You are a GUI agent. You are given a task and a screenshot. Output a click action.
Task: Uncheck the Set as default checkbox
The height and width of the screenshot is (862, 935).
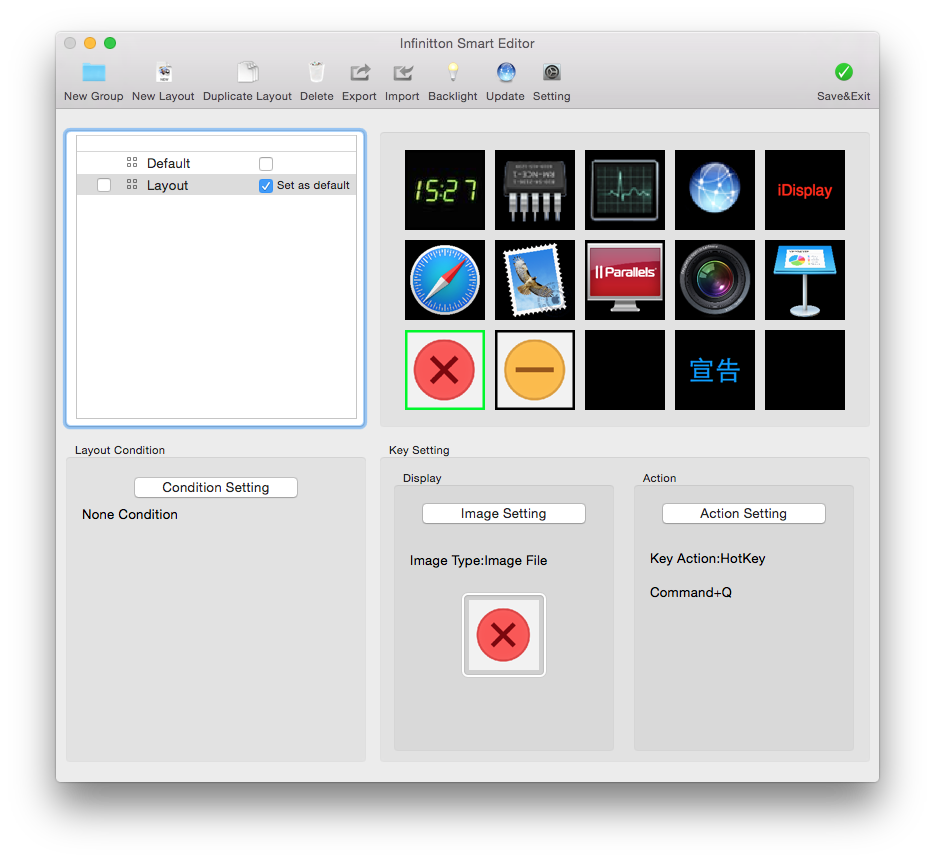click(x=266, y=186)
